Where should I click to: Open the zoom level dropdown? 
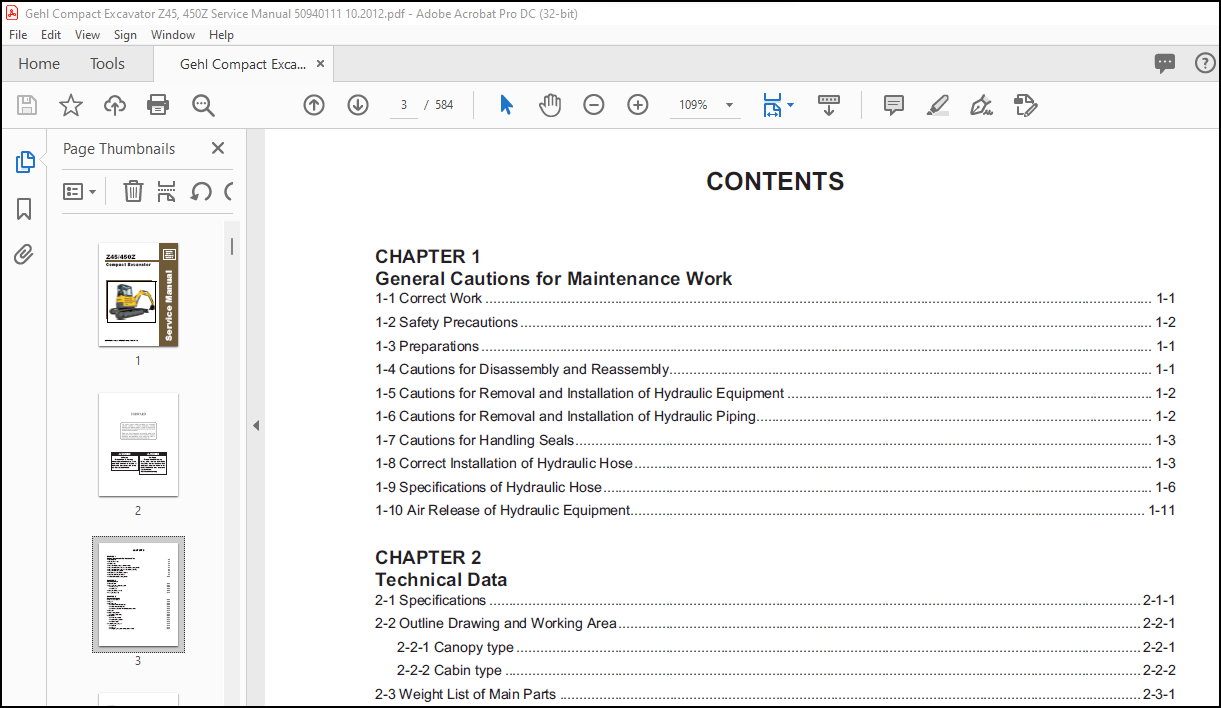tap(729, 105)
